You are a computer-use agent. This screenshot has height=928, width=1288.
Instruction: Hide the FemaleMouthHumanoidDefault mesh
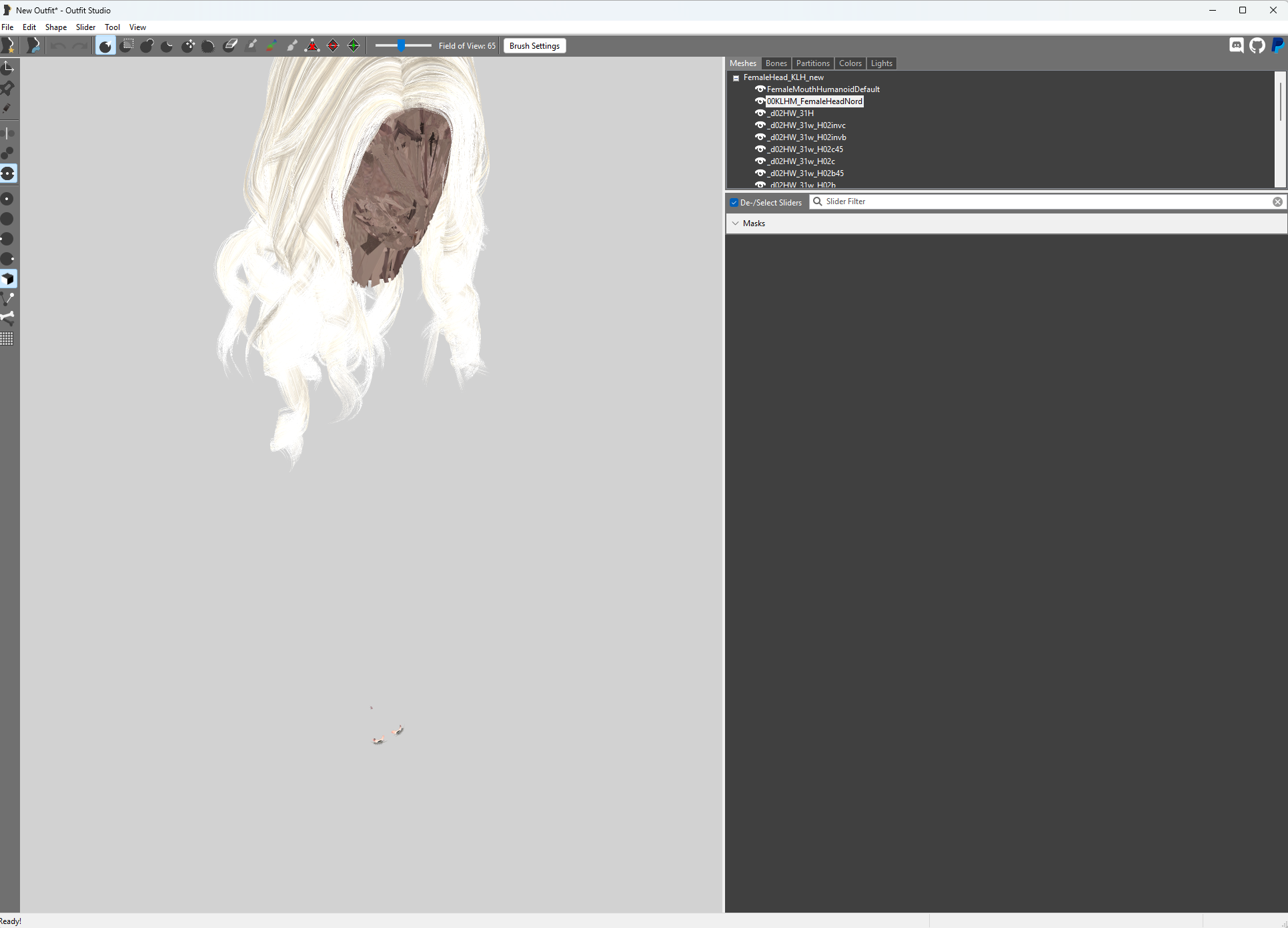point(760,89)
